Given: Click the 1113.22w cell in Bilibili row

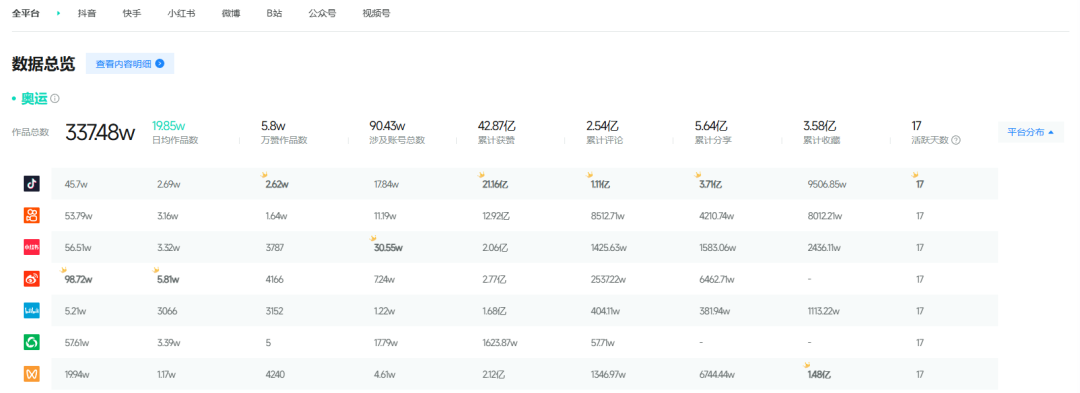Looking at the screenshot, I should 824,311.
